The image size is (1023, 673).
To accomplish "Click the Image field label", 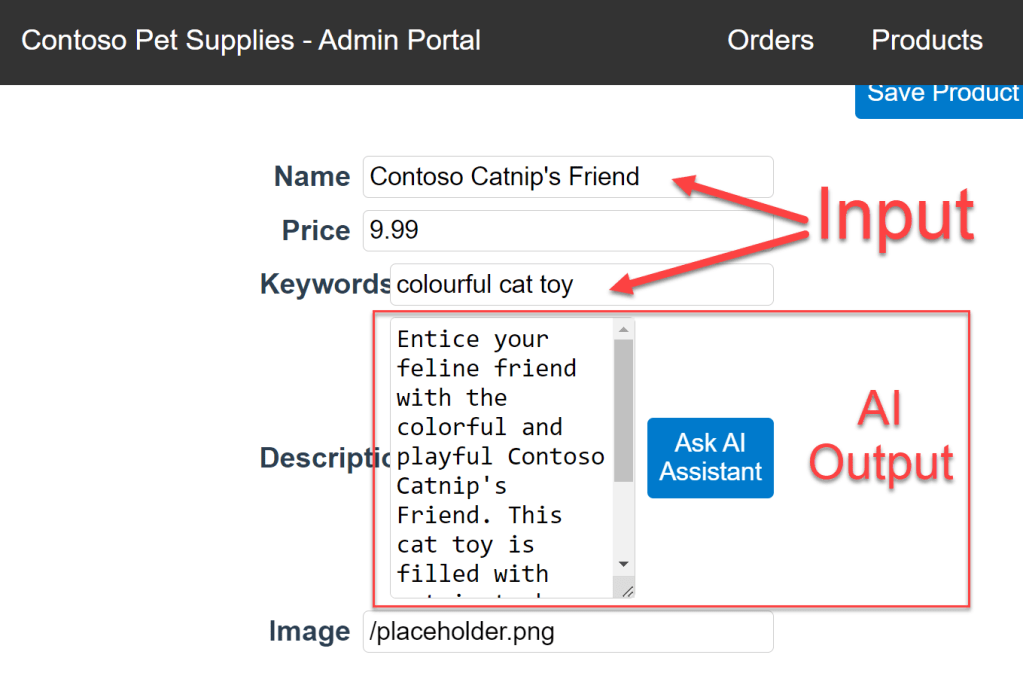I will pyautogui.click(x=309, y=632).
